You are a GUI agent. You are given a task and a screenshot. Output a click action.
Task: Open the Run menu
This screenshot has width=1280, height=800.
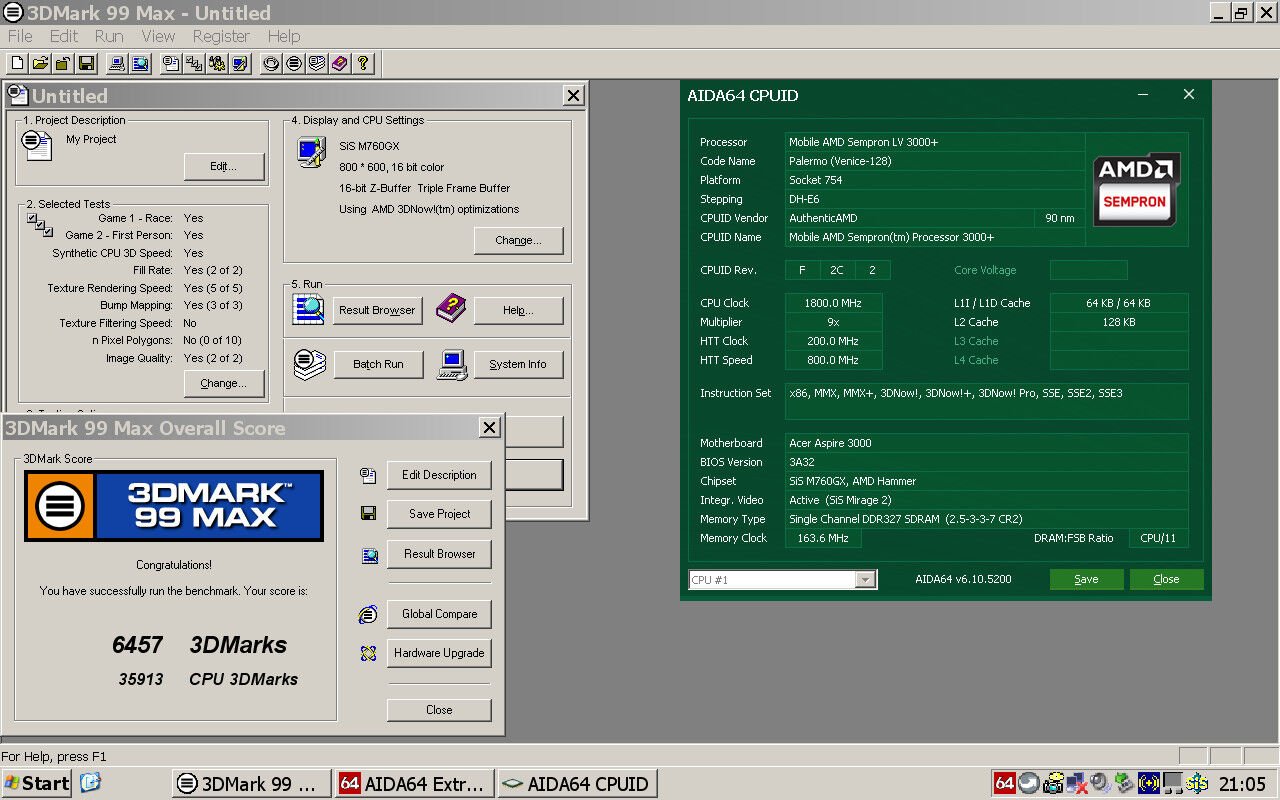(x=109, y=36)
